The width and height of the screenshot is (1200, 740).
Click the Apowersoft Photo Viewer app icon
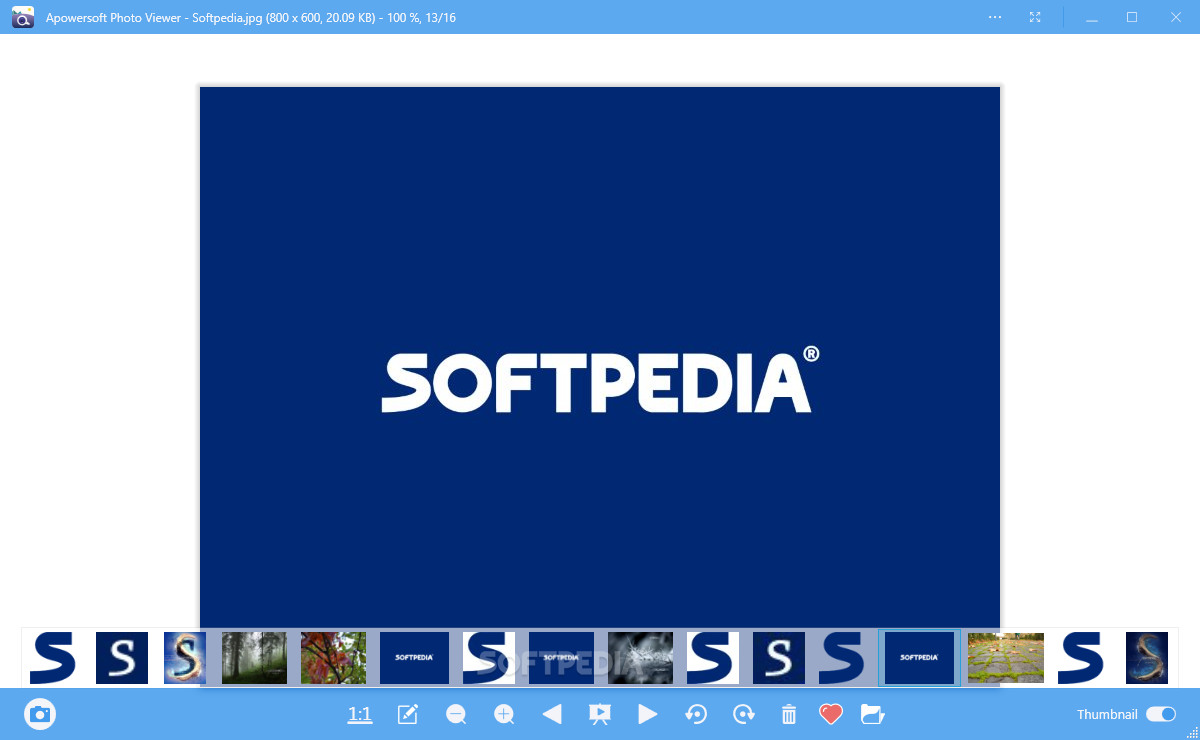click(23, 17)
